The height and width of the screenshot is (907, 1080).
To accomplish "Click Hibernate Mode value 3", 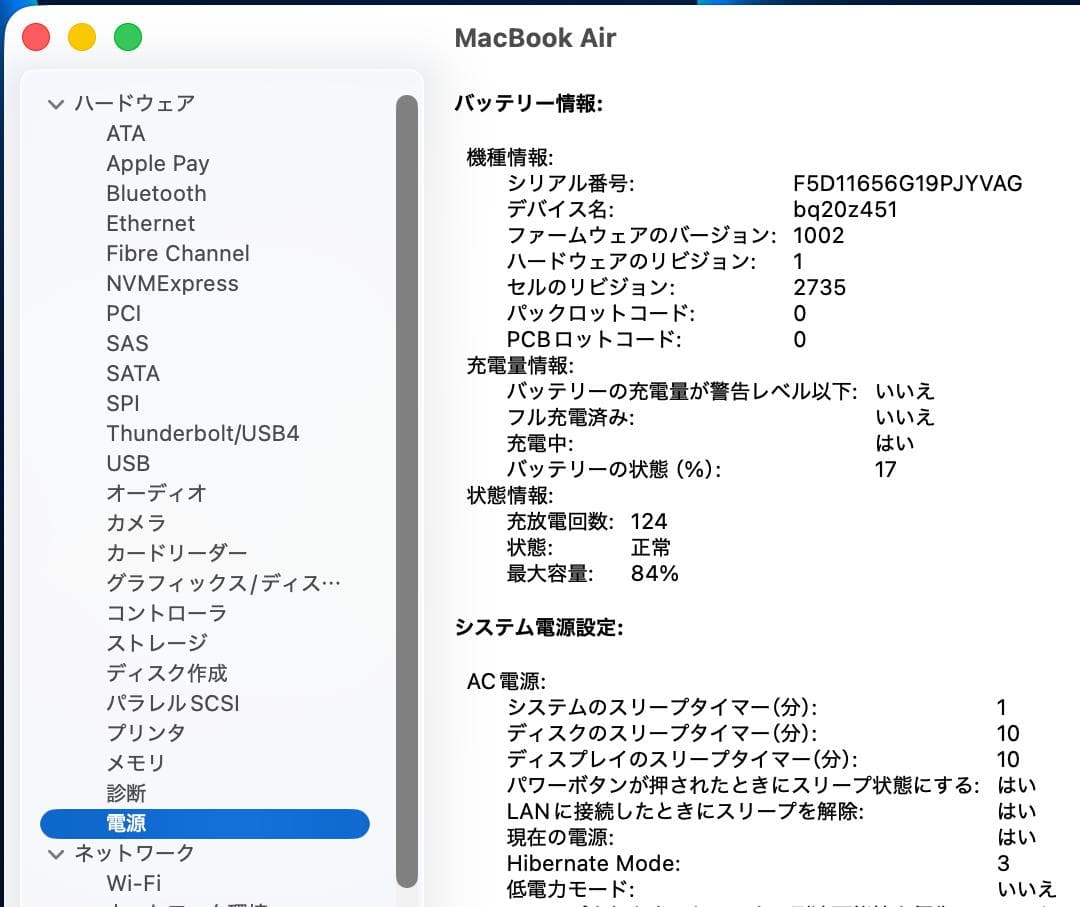I will pos(1004,863).
